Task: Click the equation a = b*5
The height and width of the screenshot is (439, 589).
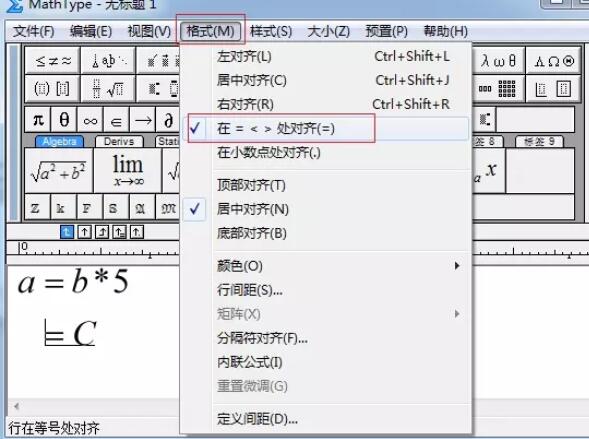Action: (x=73, y=281)
